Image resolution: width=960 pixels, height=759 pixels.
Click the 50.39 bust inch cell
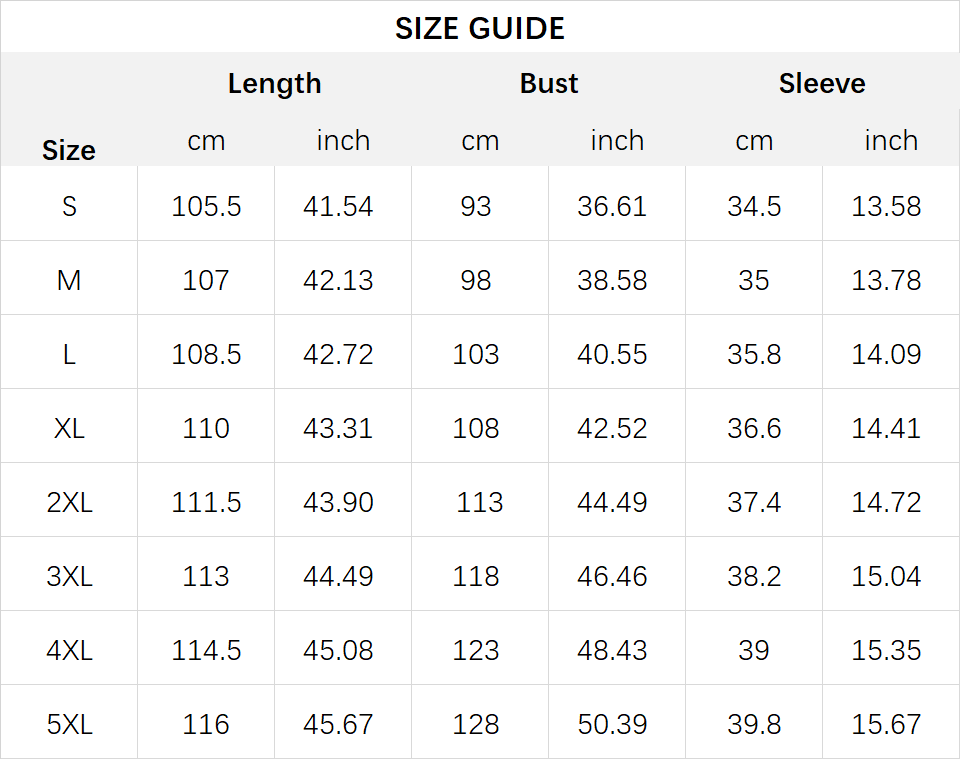(x=612, y=724)
